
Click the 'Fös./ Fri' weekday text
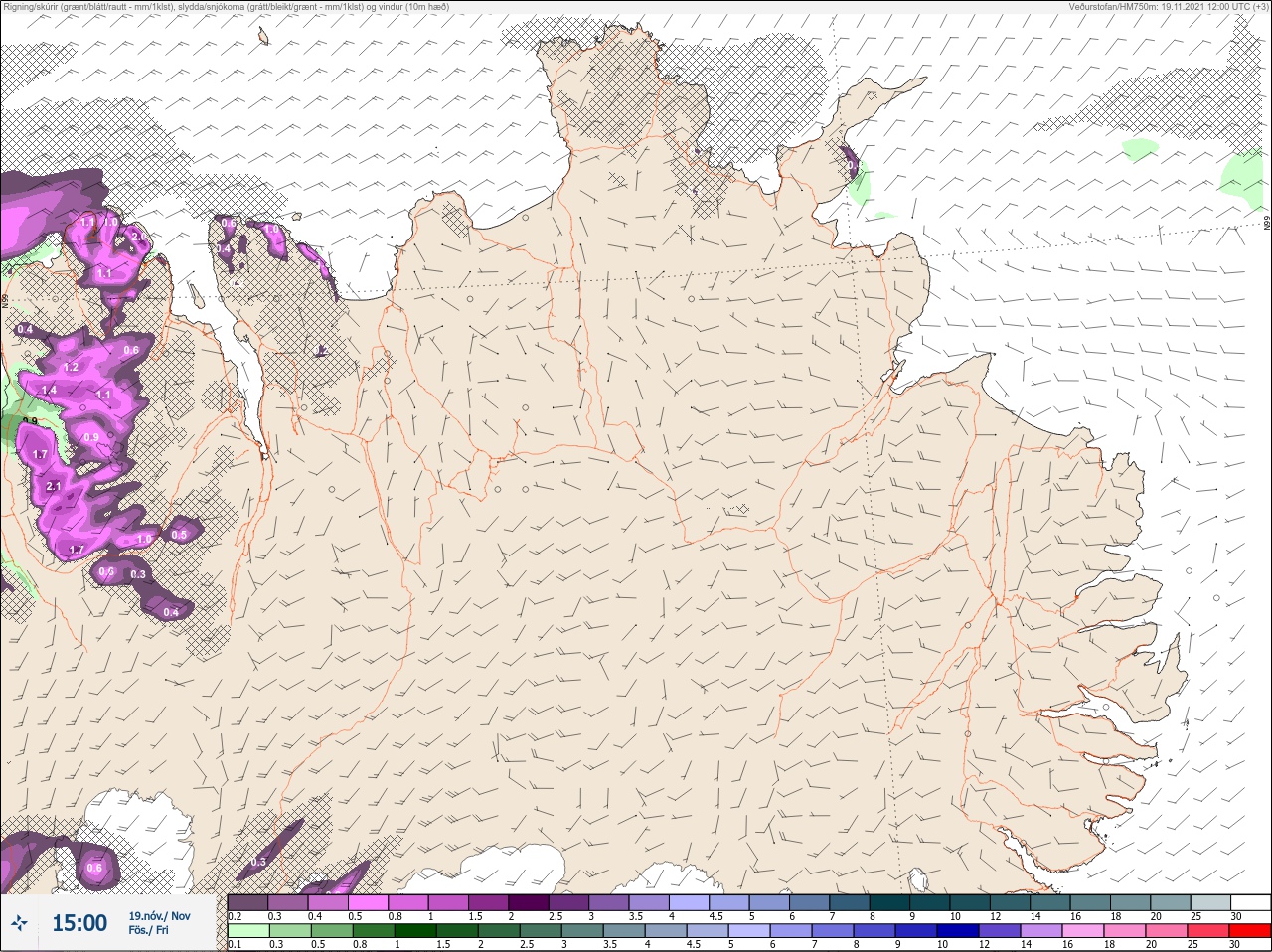[148, 930]
